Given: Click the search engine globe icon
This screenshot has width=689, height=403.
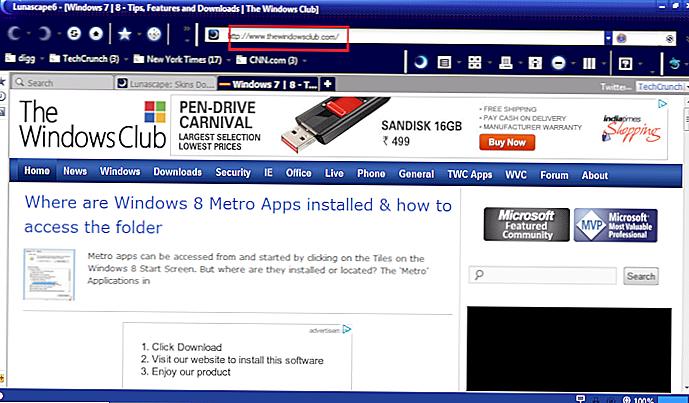Looking at the screenshot, I should (621, 39).
